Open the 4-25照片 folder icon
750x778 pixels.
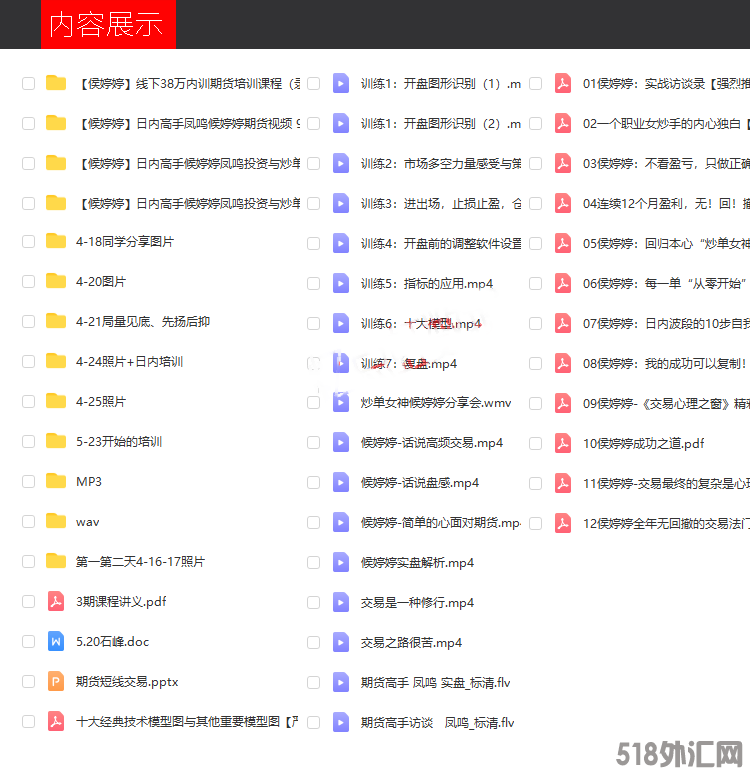click(56, 401)
